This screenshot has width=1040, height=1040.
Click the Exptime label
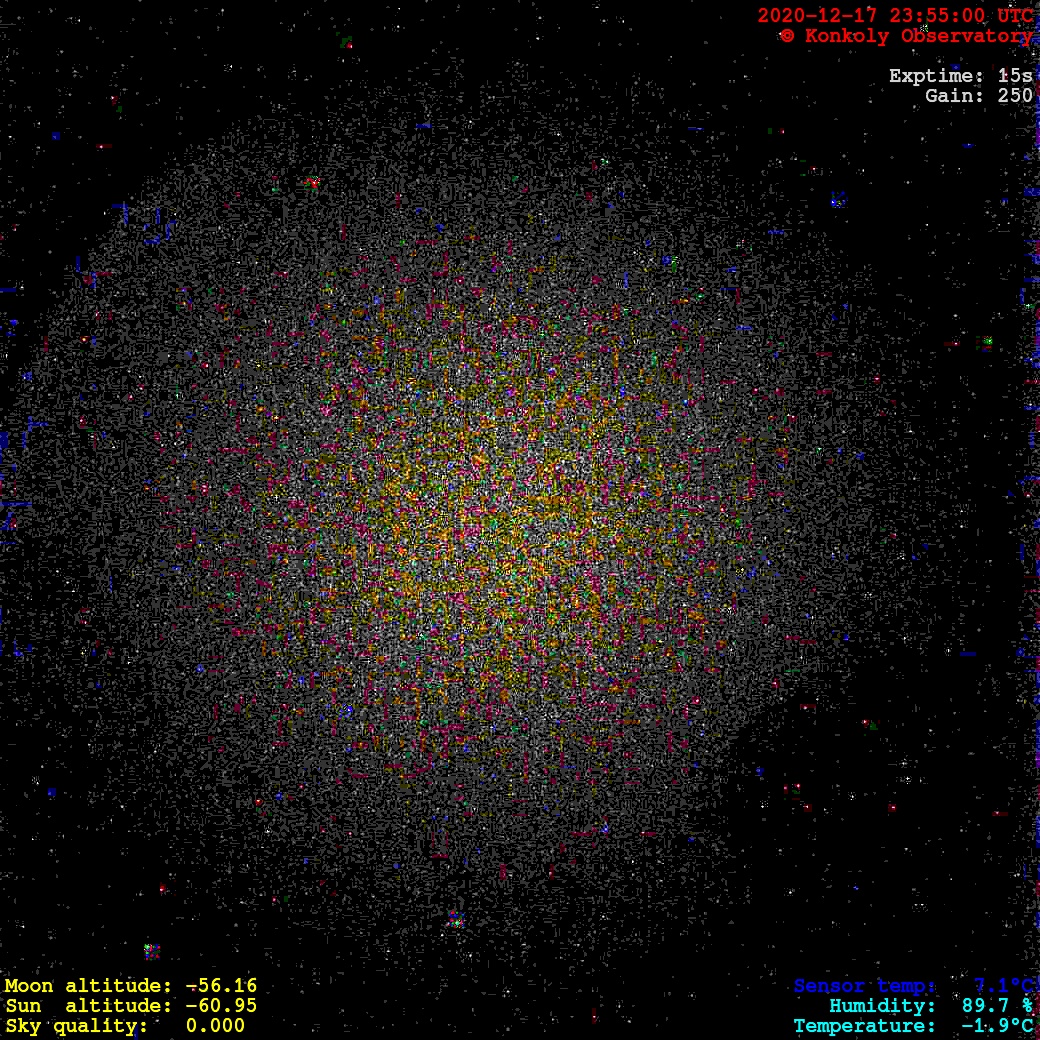point(936,76)
